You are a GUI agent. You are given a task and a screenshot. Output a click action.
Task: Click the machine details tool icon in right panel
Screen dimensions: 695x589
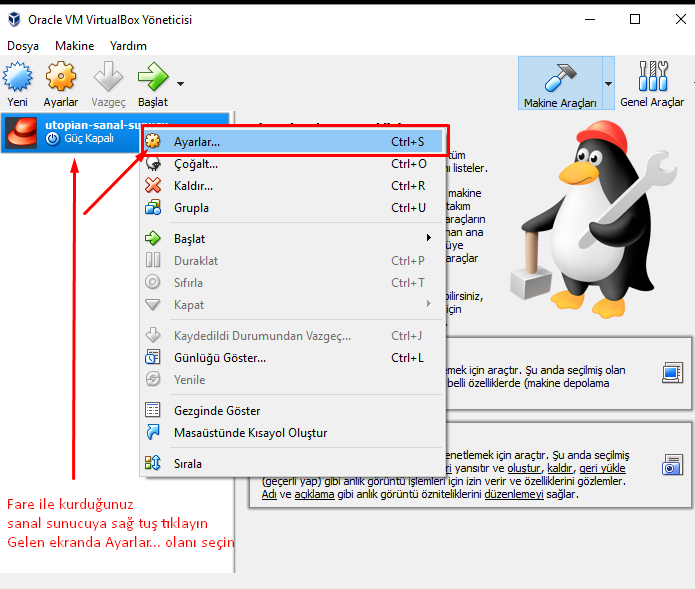[x=672, y=373]
